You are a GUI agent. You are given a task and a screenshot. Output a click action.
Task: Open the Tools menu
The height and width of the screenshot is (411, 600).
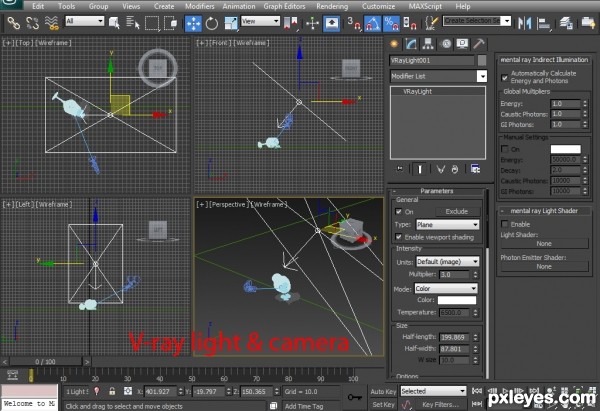point(67,6)
